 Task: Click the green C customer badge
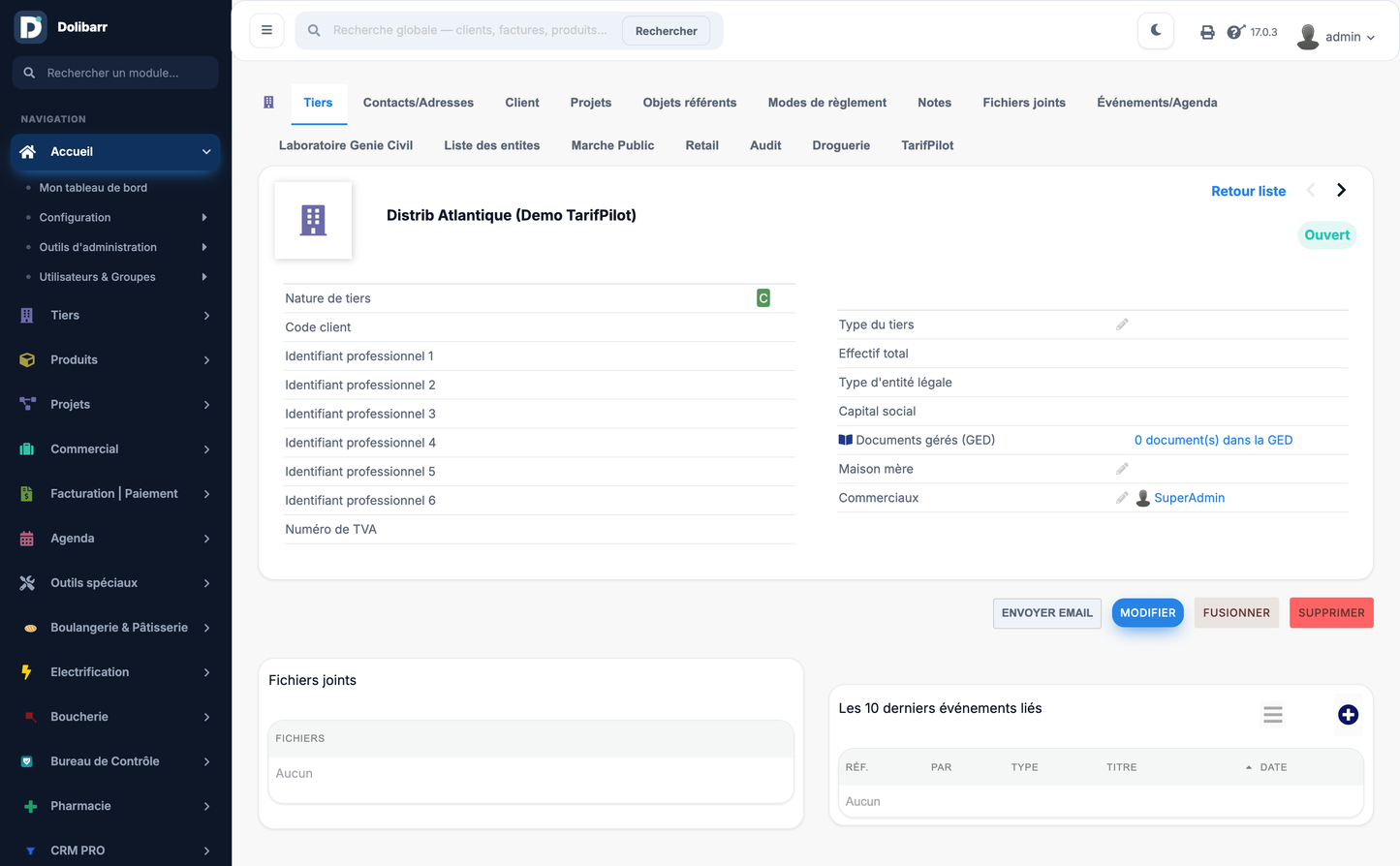(763, 298)
